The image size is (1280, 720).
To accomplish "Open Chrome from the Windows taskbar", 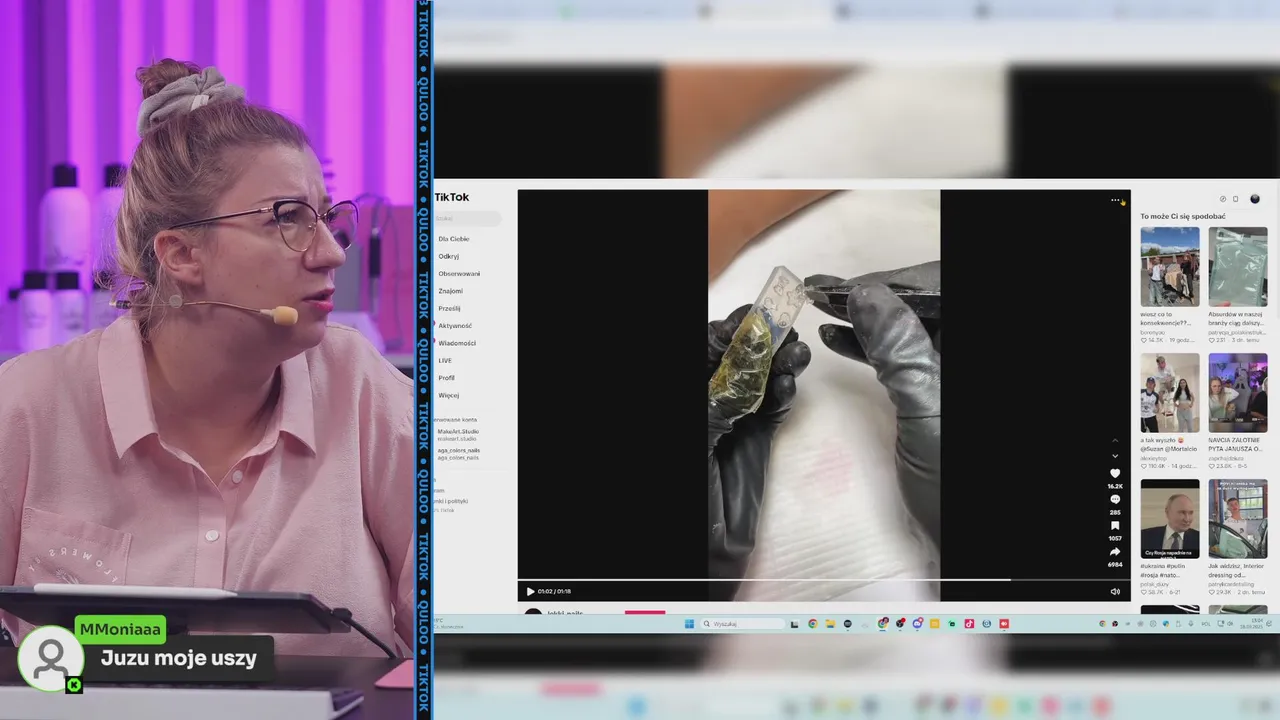I will pos(813,624).
